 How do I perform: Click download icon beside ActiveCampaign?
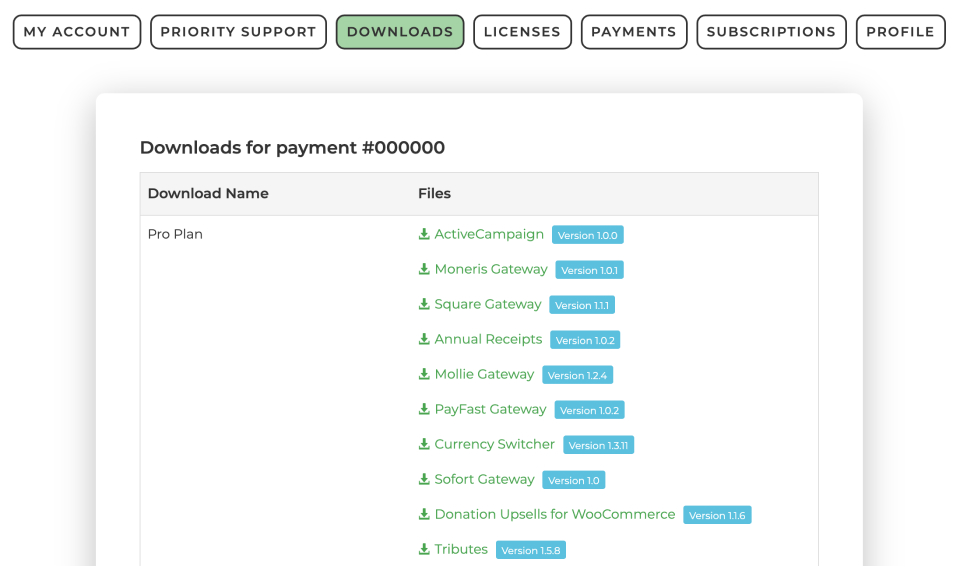[424, 234]
